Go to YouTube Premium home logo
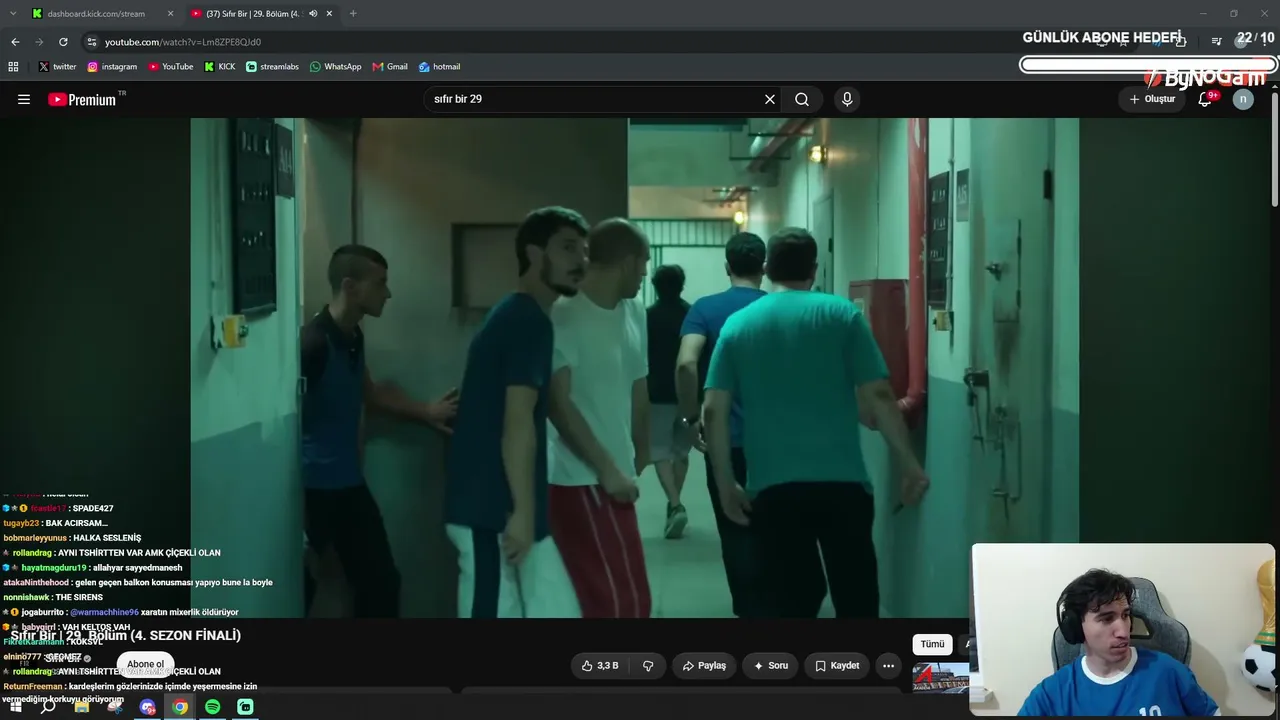 click(x=82, y=99)
